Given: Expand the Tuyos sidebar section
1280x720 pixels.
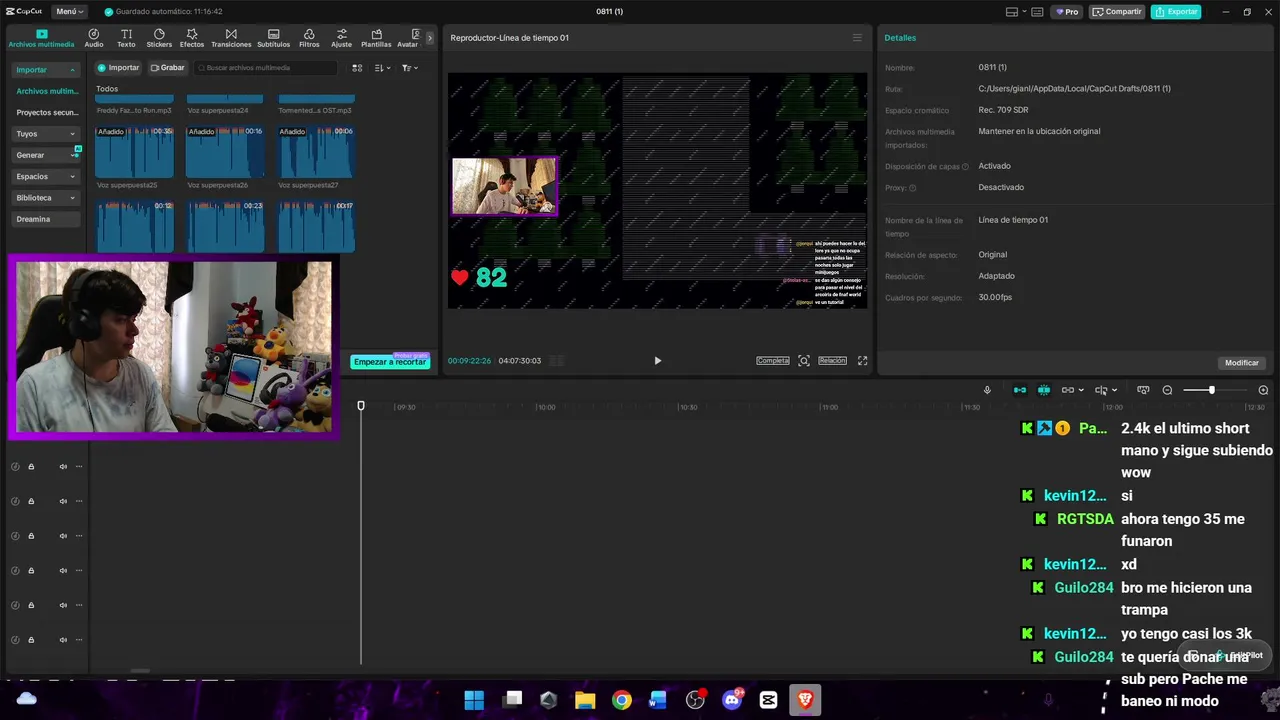Looking at the screenshot, I should [72, 134].
